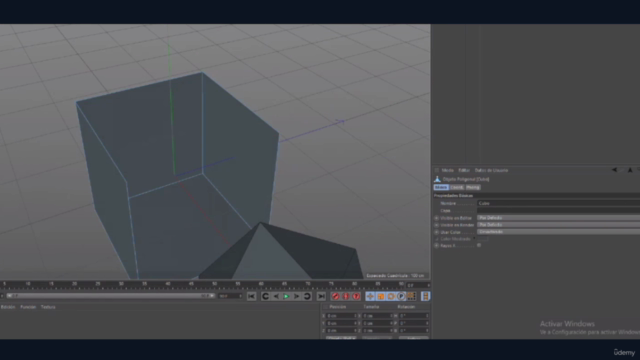This screenshot has height=360, width=640.
Task: Toggle Parameter keyframe recording icon
Action: tap(401, 296)
